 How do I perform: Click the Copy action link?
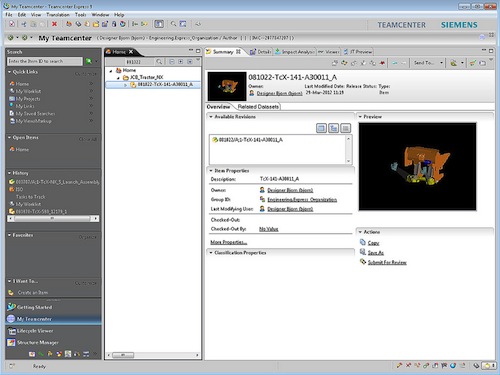click(373, 243)
